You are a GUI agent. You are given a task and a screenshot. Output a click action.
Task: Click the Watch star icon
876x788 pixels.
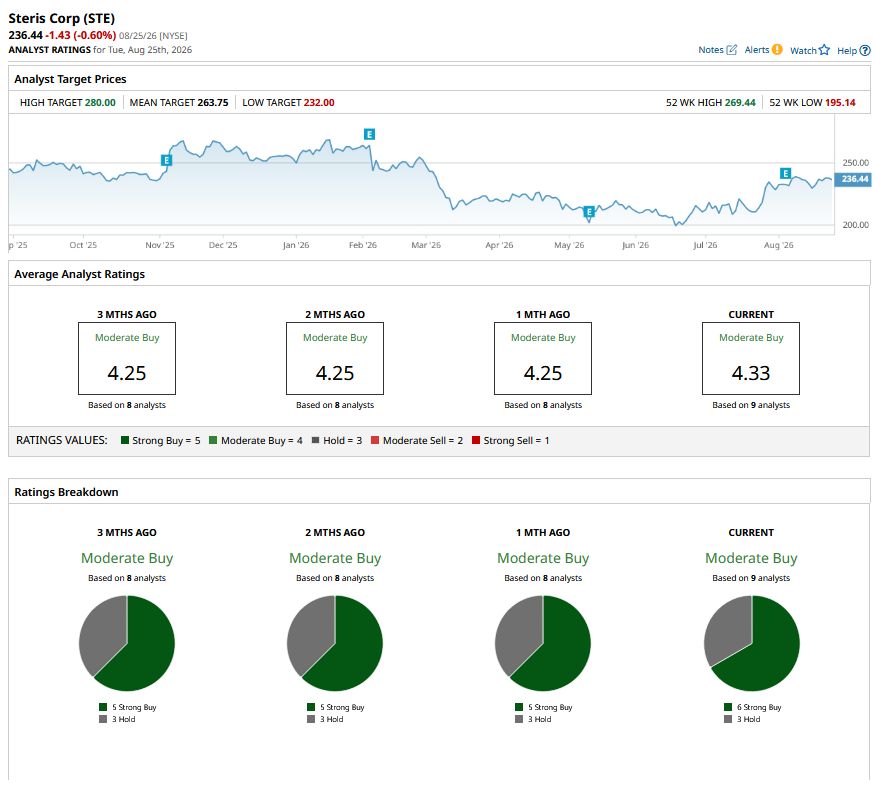824,50
